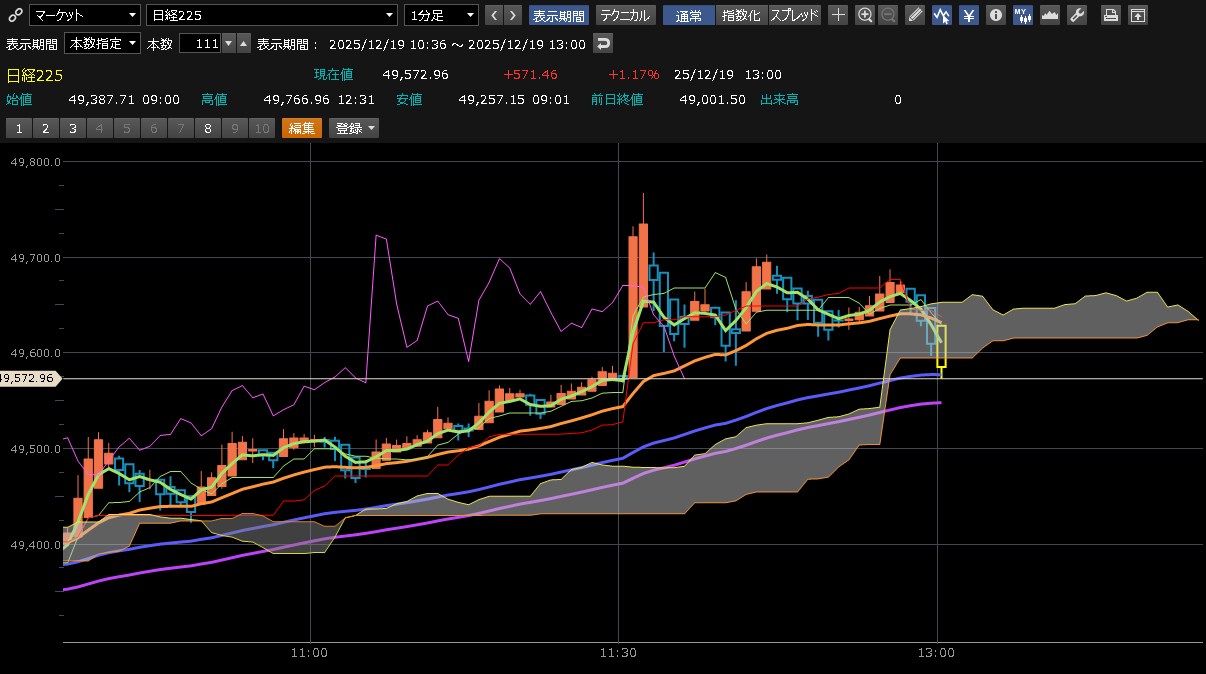Switch to preset tab 2
The height and width of the screenshot is (674, 1206).
point(45,128)
